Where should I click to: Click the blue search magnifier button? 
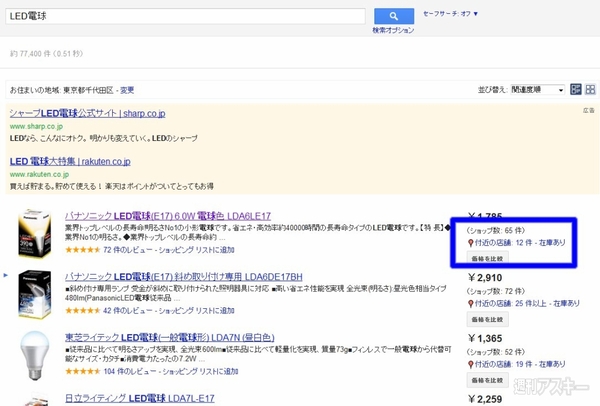(394, 16)
